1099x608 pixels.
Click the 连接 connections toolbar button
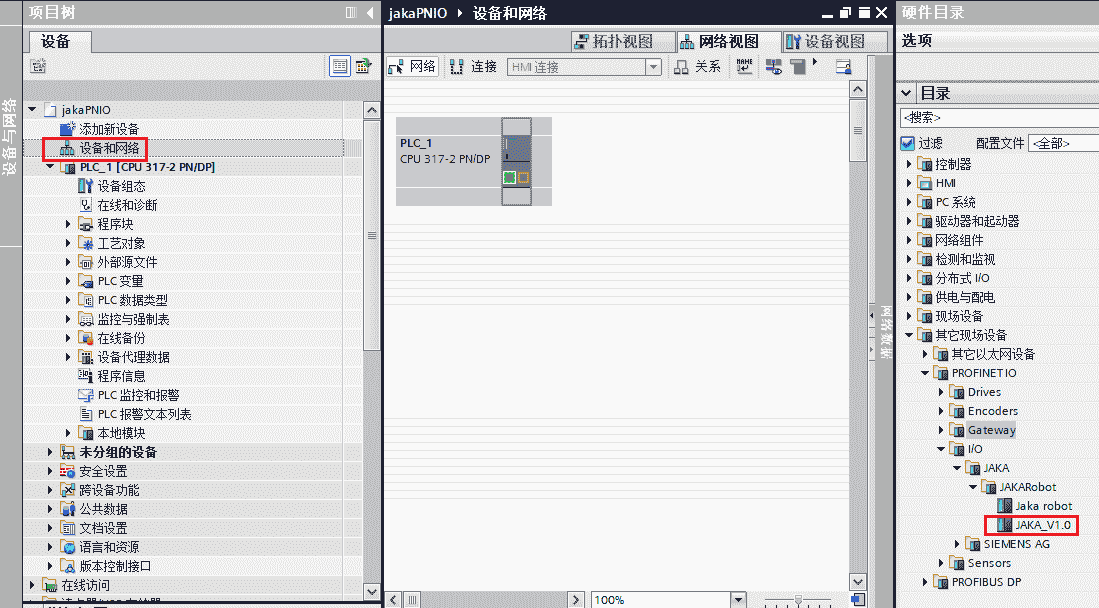click(474, 67)
